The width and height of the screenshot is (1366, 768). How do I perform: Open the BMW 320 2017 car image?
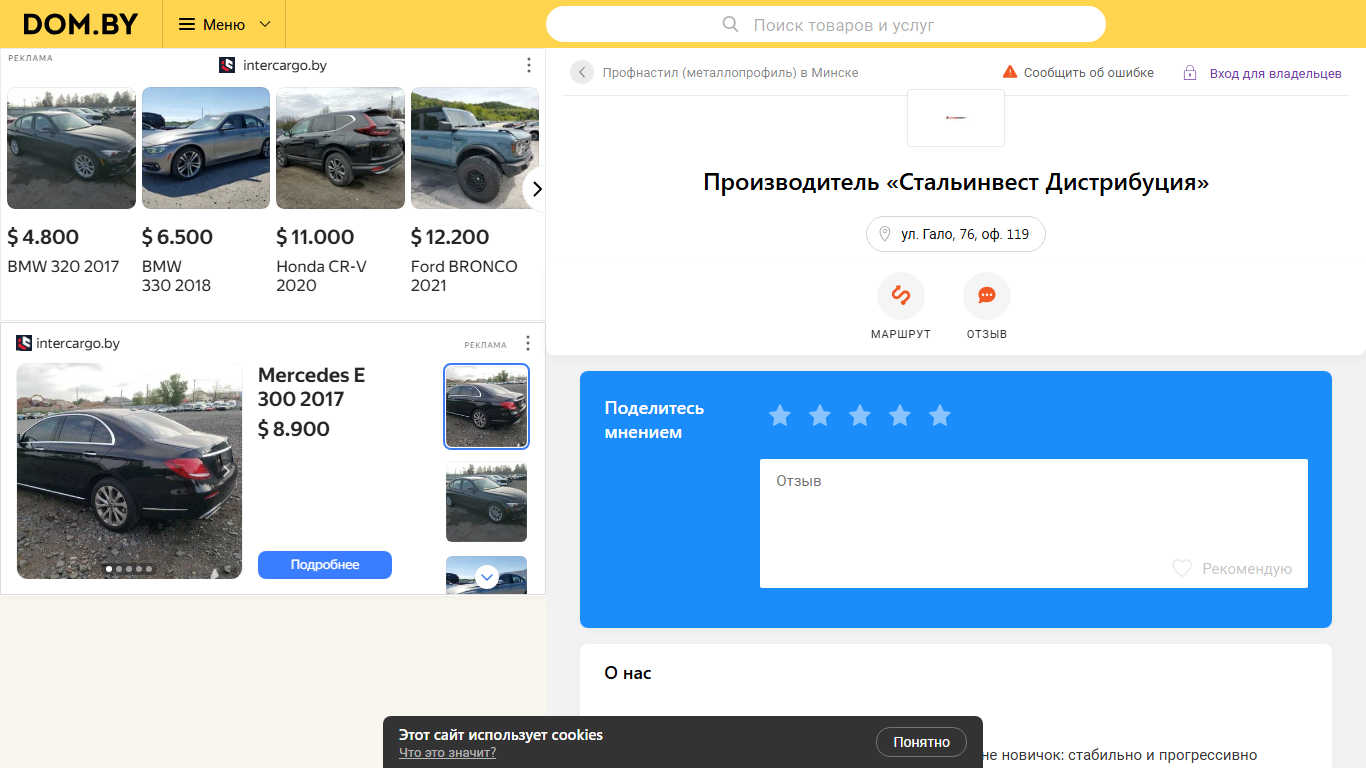(71, 148)
